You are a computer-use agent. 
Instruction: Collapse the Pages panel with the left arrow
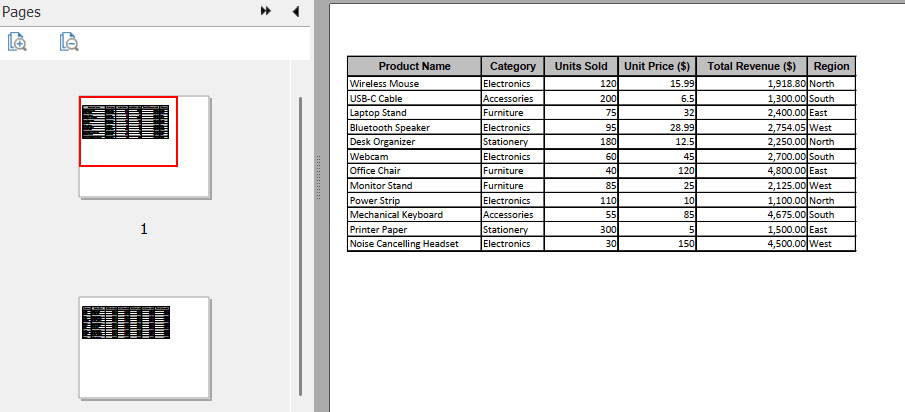click(296, 11)
